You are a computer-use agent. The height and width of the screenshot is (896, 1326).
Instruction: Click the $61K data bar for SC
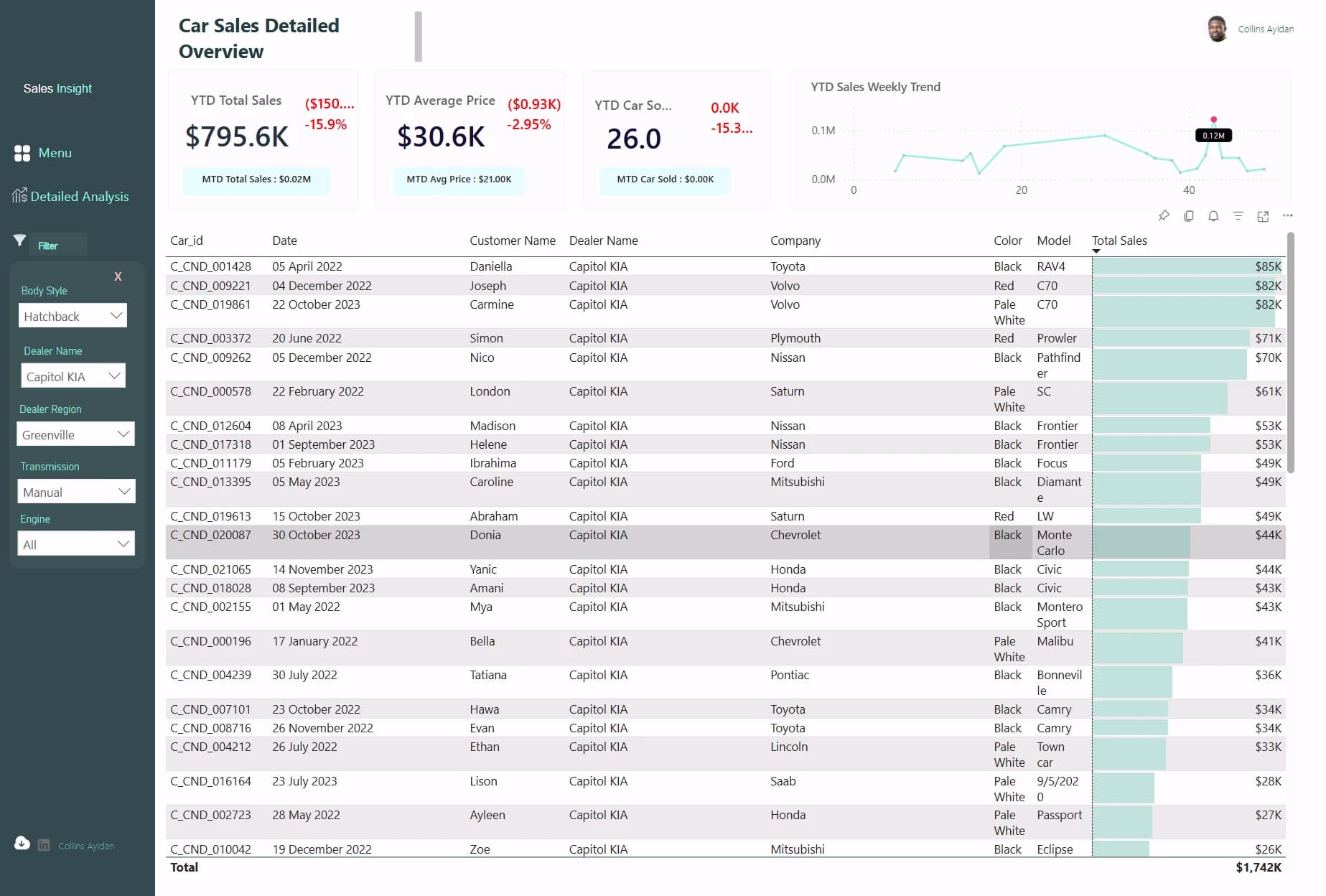(x=1159, y=398)
